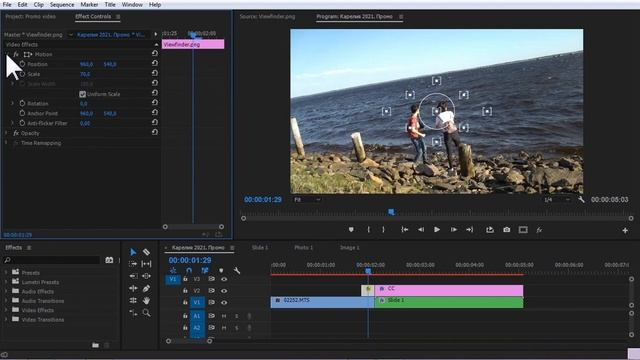Toggle lock on V2 track
Viewport: 640px width, 360px height.
pyautogui.click(x=185, y=291)
